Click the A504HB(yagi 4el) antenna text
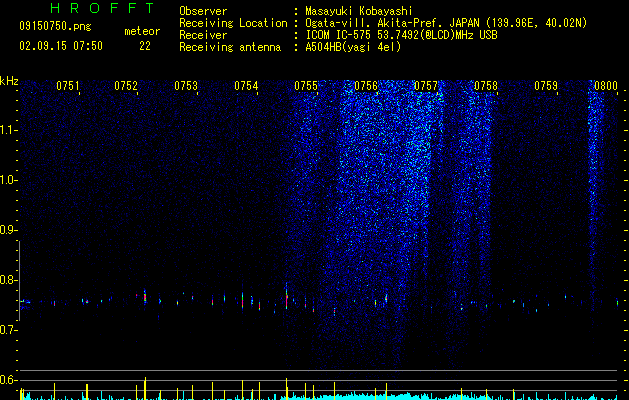The image size is (629, 400). pyautogui.click(x=353, y=47)
